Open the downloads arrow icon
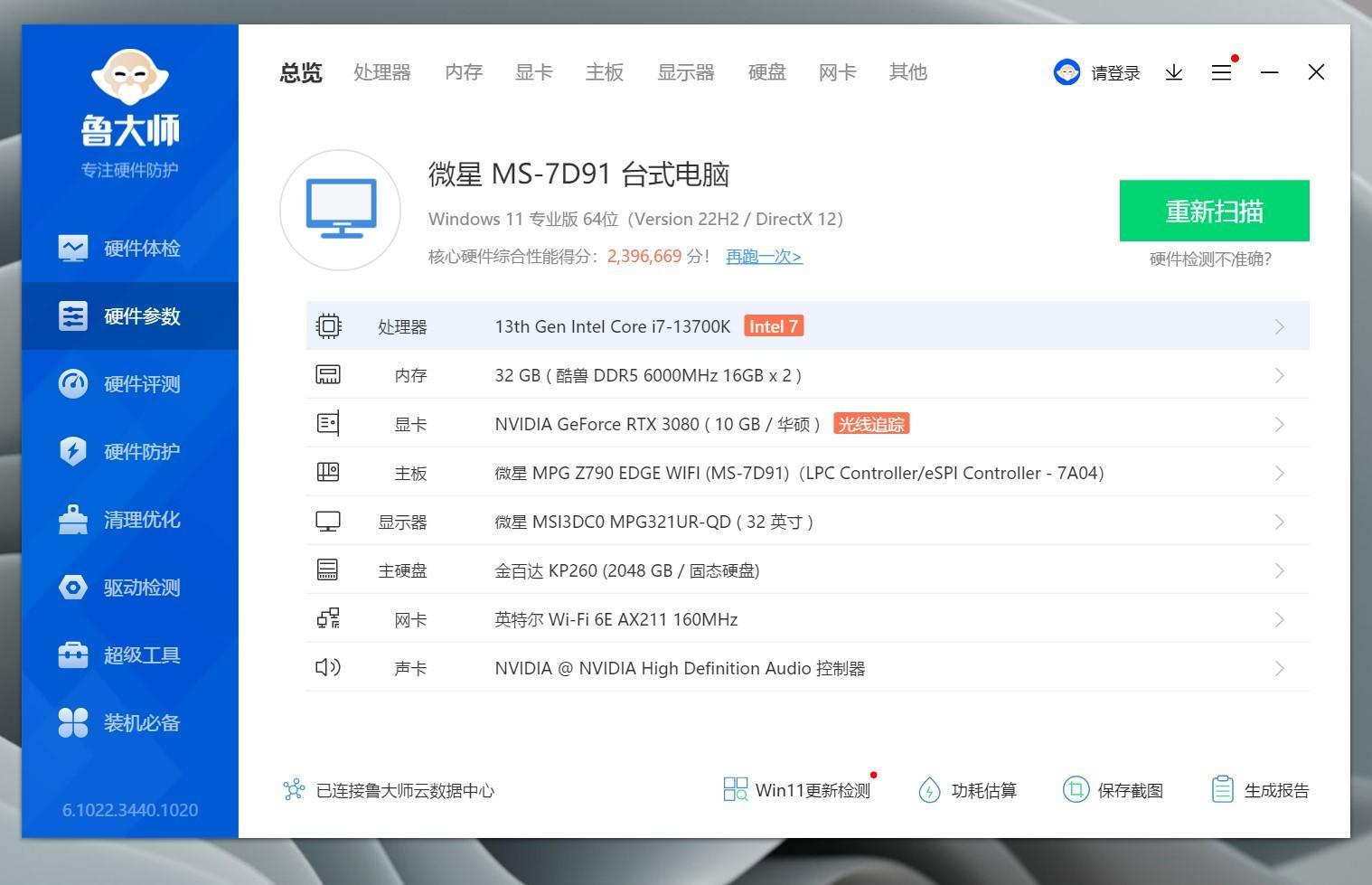The width and height of the screenshot is (1372, 885). coord(1174,72)
